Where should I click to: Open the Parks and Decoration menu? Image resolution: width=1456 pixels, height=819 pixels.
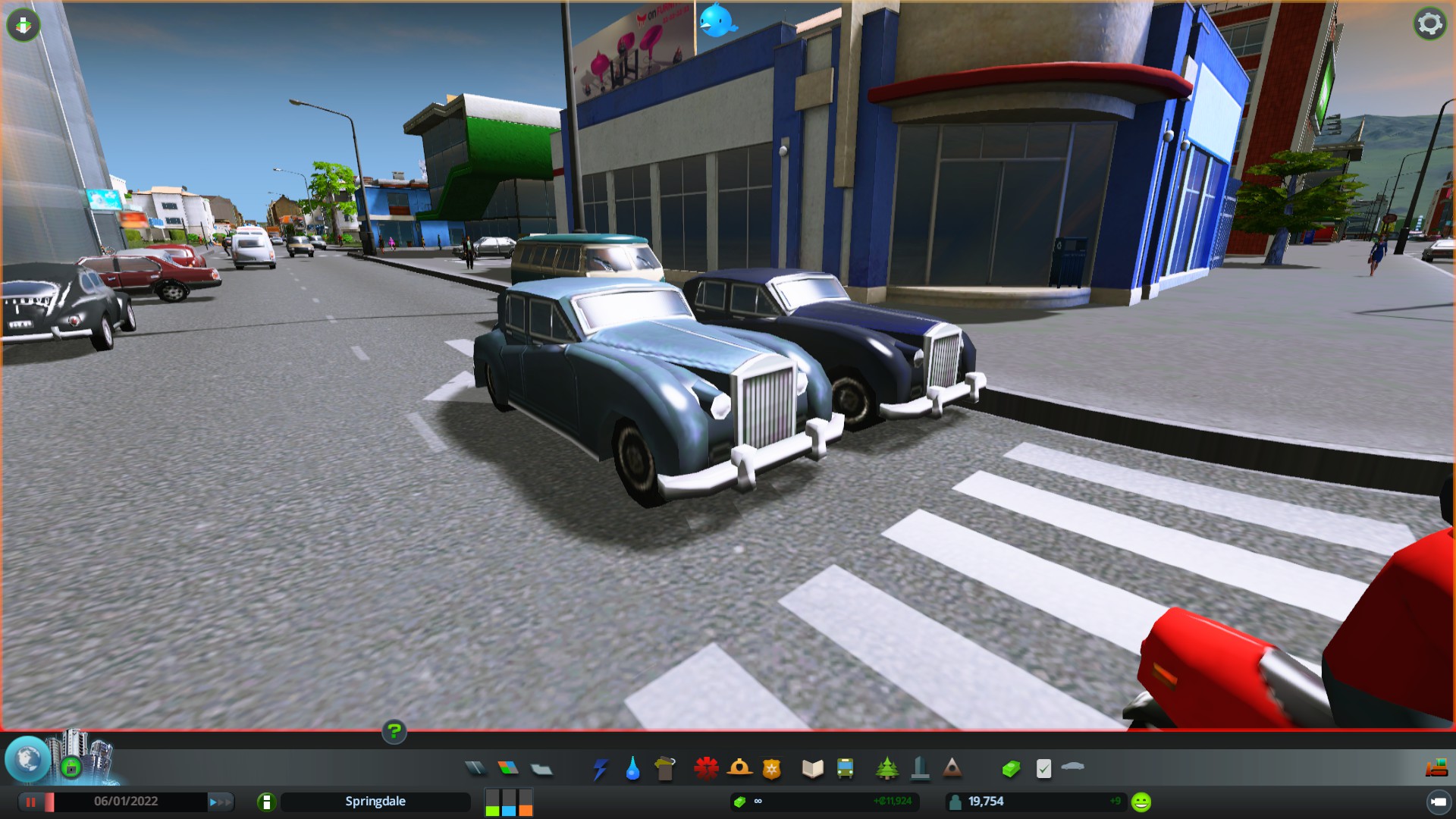[886, 769]
